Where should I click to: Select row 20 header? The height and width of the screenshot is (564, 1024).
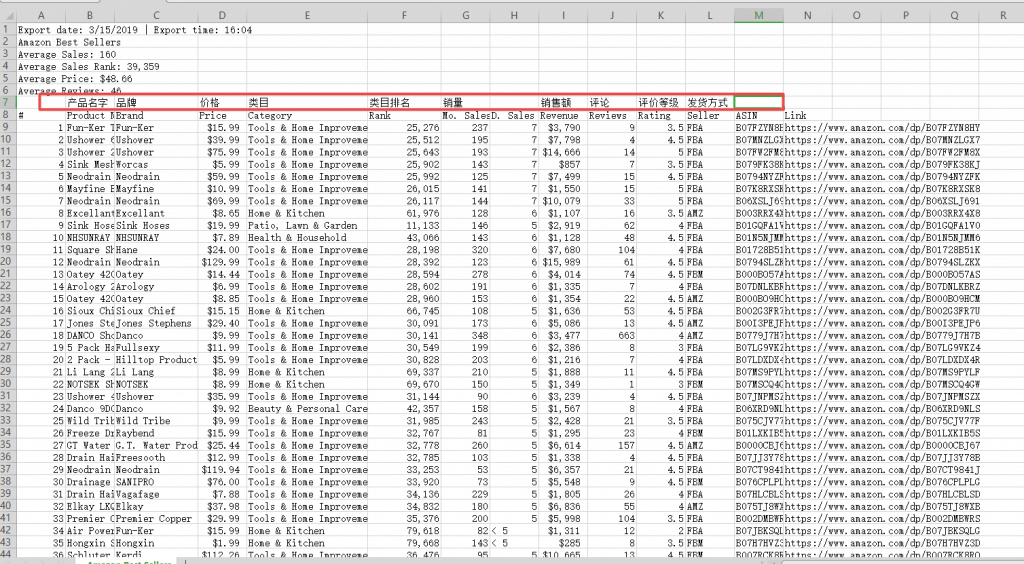[x=7, y=262]
